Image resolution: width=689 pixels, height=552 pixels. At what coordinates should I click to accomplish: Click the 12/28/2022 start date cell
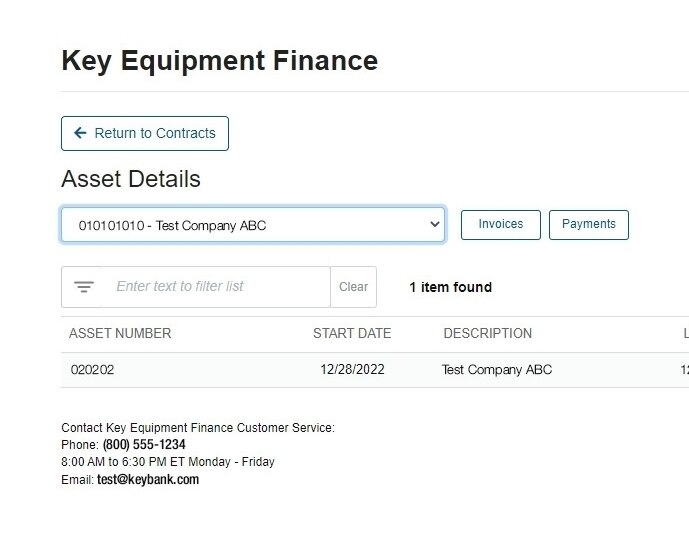click(x=352, y=370)
